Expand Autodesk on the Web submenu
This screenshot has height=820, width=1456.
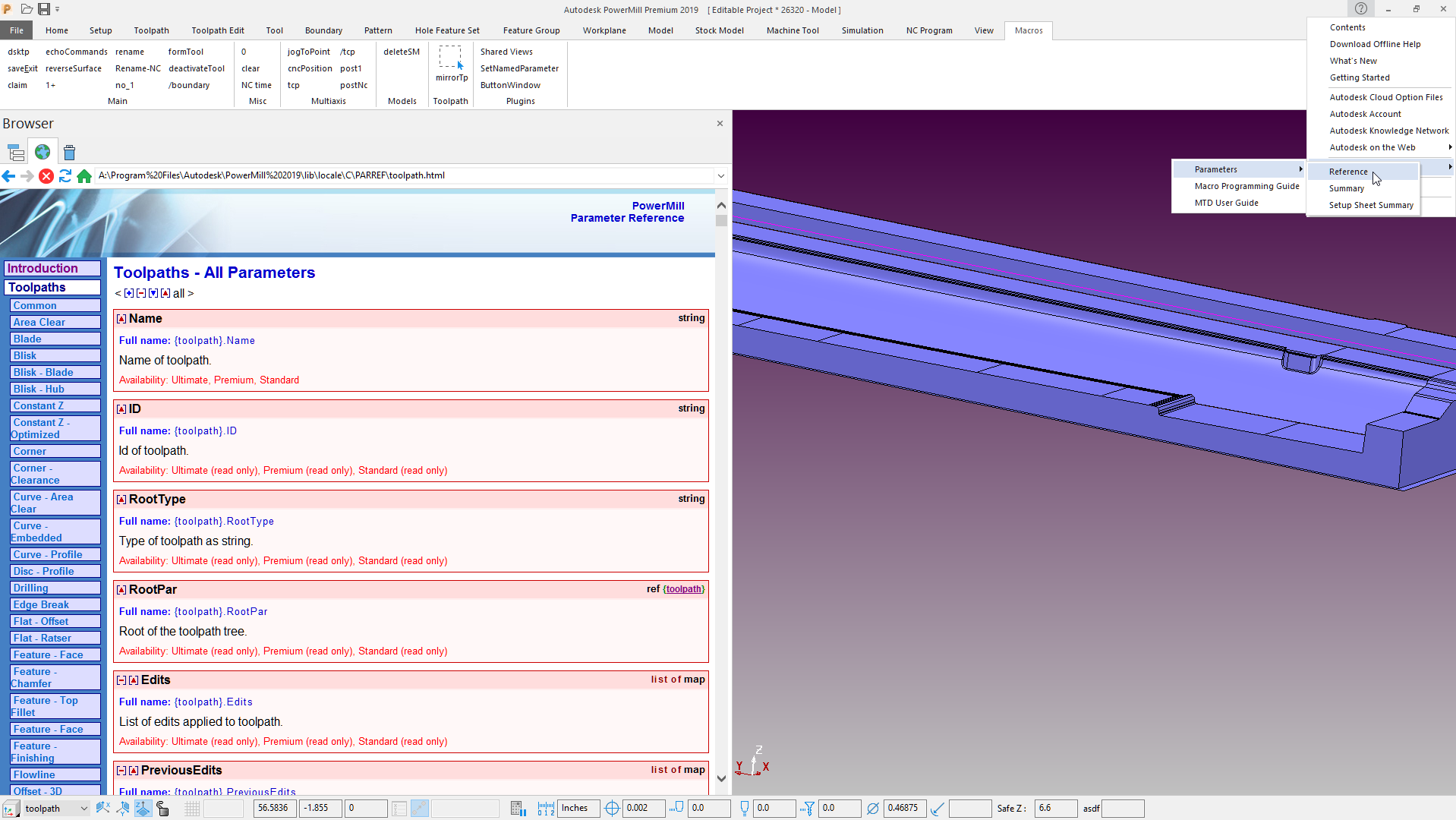[x=1382, y=147]
